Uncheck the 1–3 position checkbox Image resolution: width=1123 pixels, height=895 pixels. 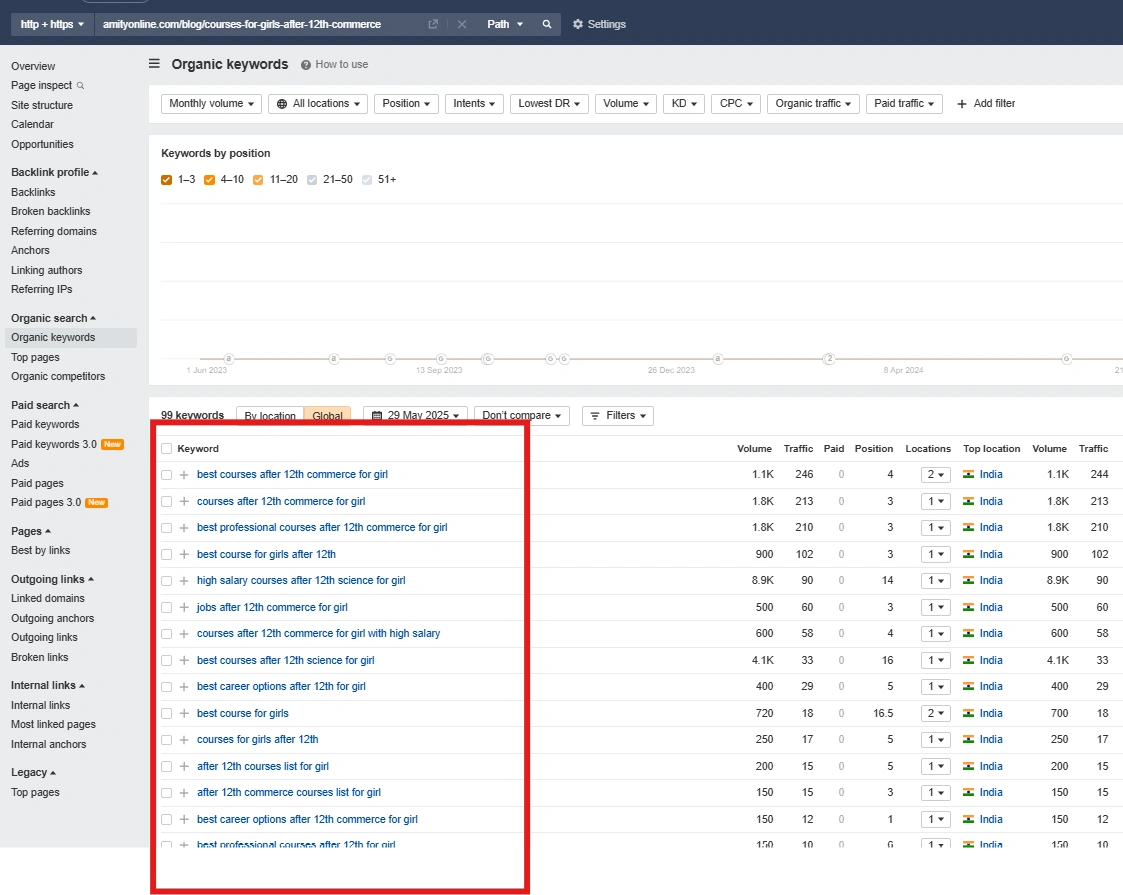[x=167, y=180]
